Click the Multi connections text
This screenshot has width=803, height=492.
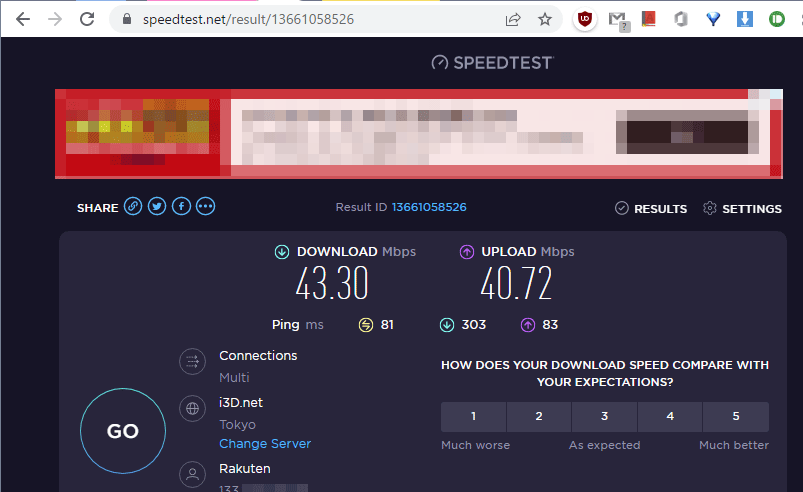coord(234,377)
